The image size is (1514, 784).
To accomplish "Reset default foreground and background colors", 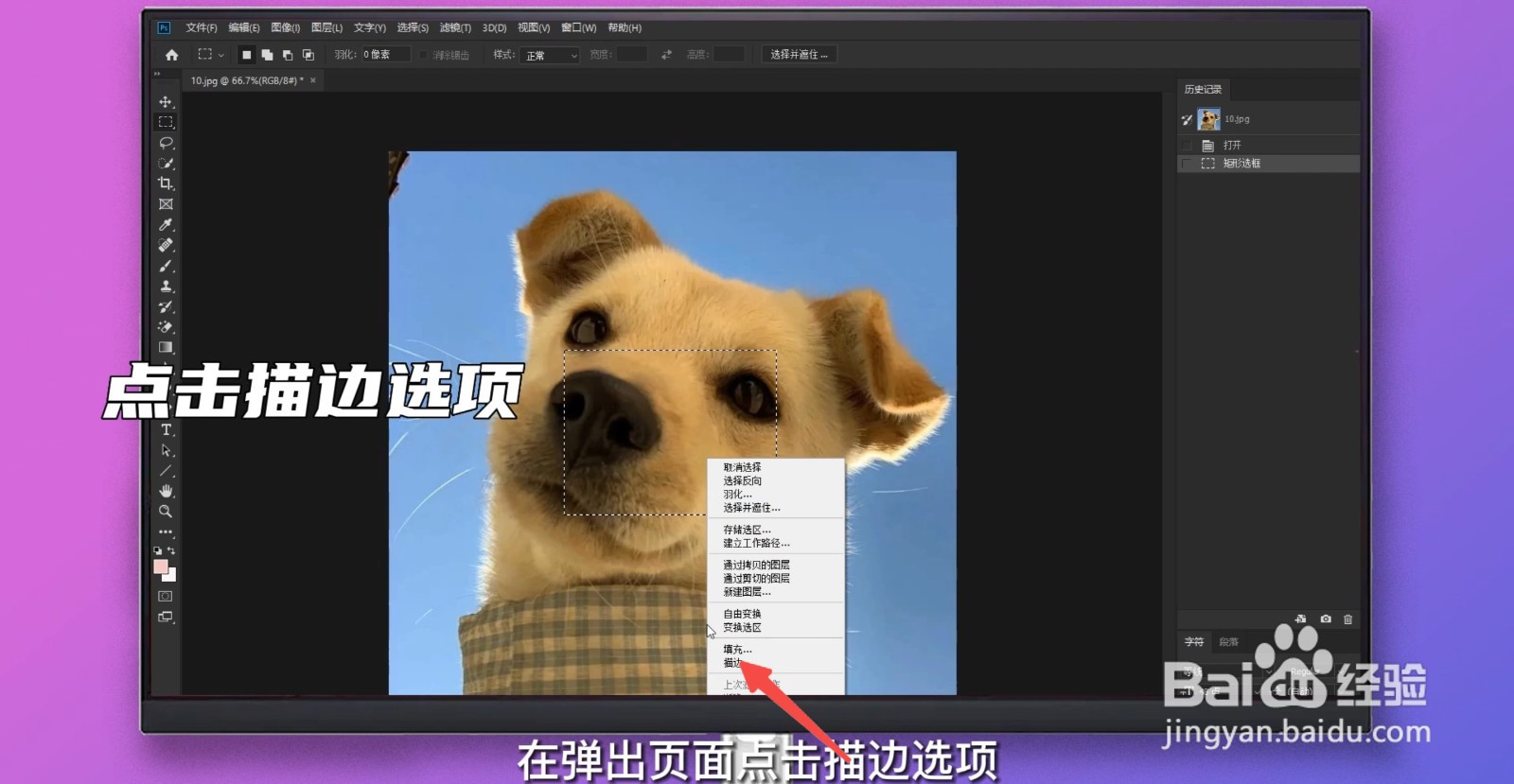I will tap(158, 550).
